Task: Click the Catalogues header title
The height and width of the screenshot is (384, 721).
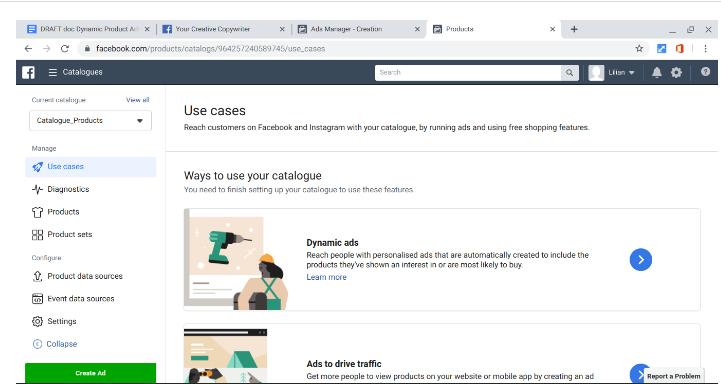Action: click(x=83, y=72)
